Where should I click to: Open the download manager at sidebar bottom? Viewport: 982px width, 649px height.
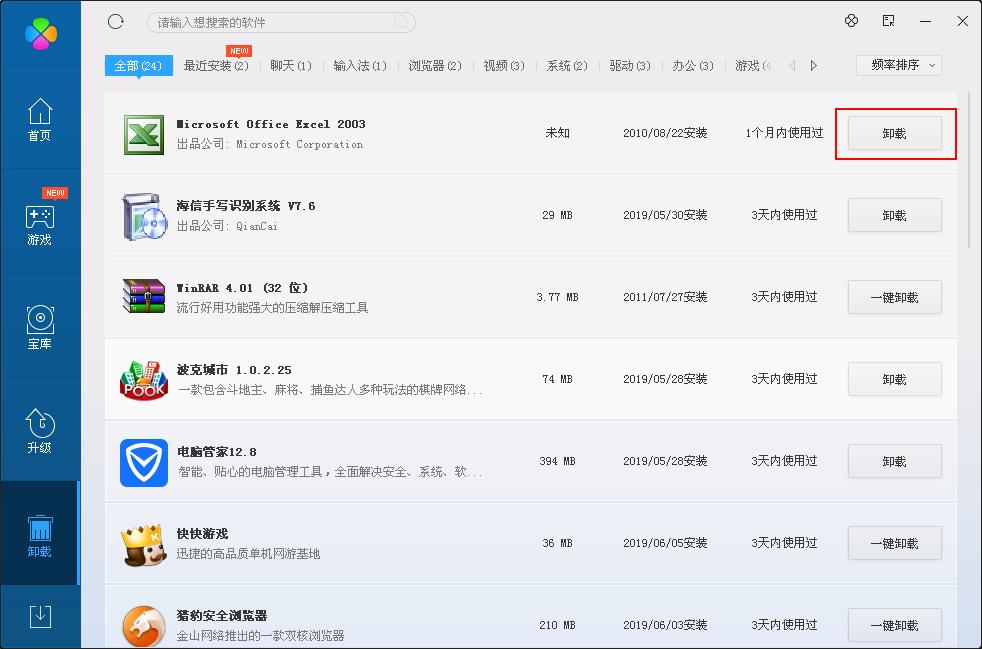coord(40,618)
